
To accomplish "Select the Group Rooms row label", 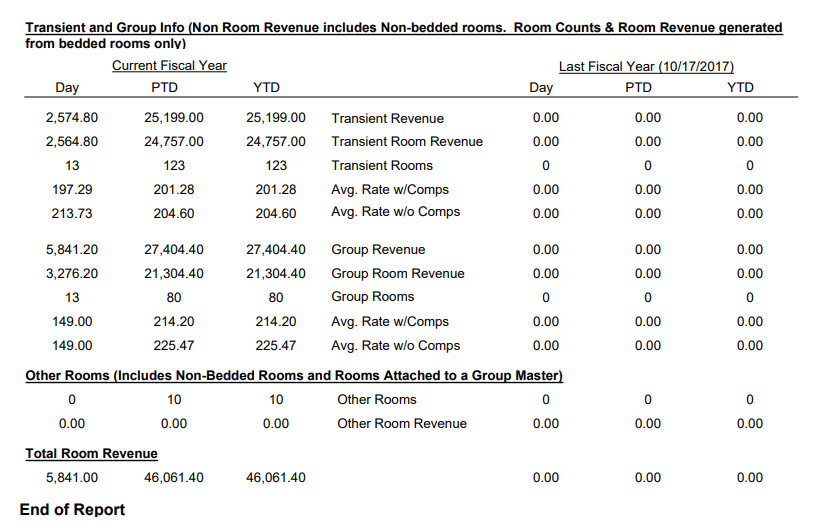I will pos(372,297).
